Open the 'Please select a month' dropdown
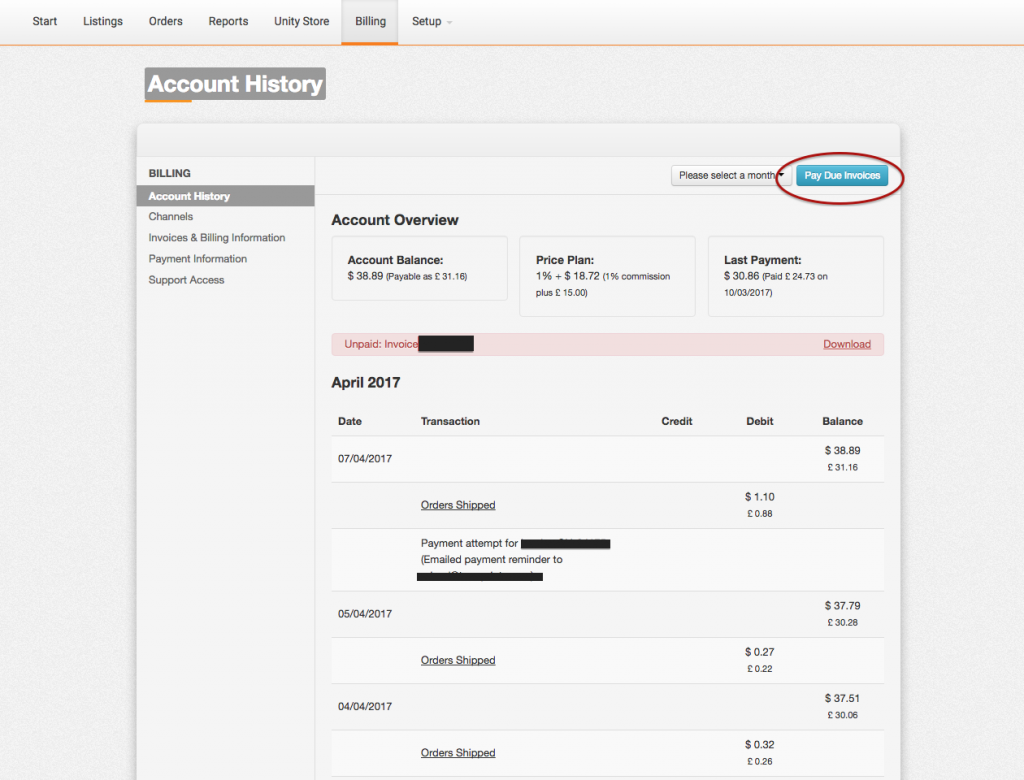Screen dimensions: 1024x780 click(731, 175)
